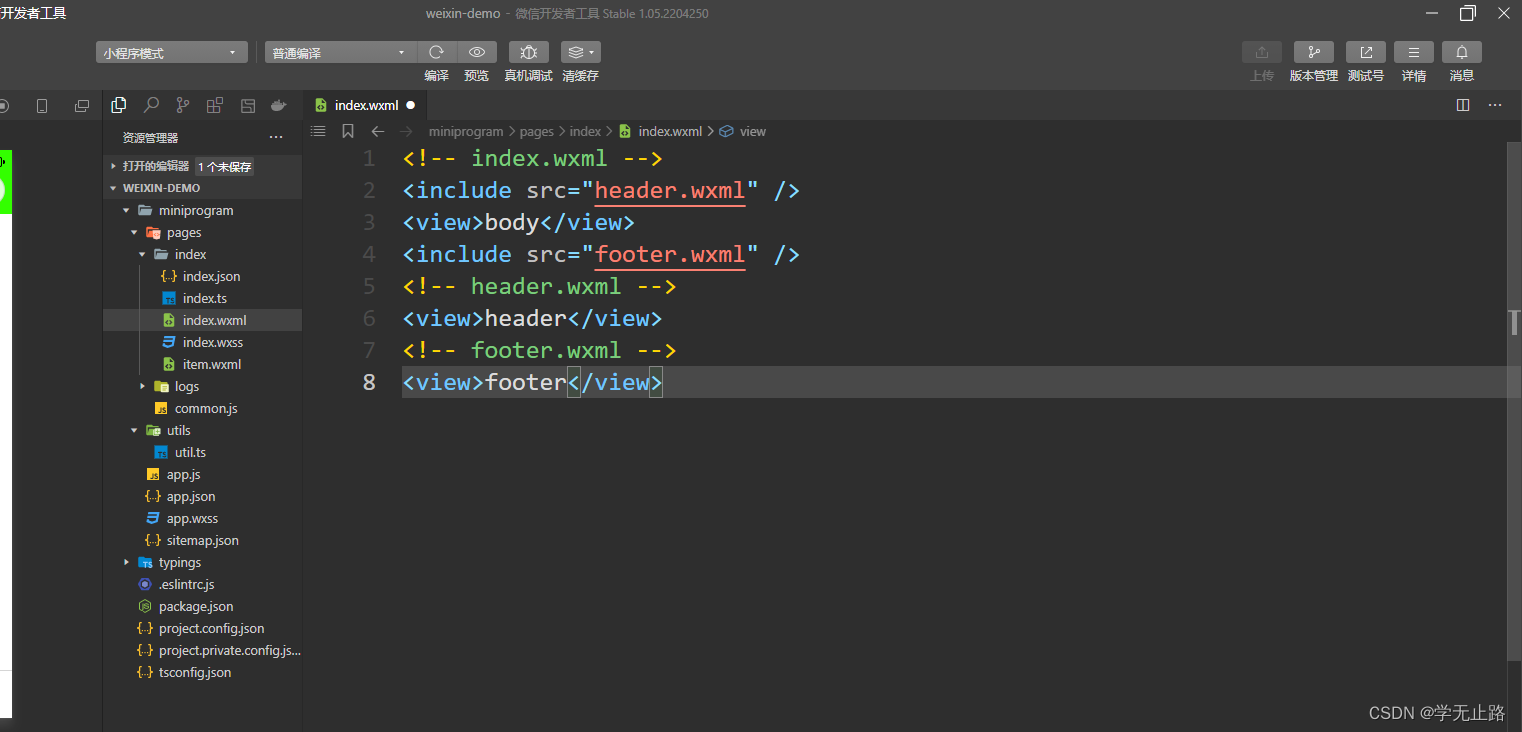Click pages in the breadcrumb
Image resolution: width=1522 pixels, height=732 pixels.
pyautogui.click(x=537, y=131)
